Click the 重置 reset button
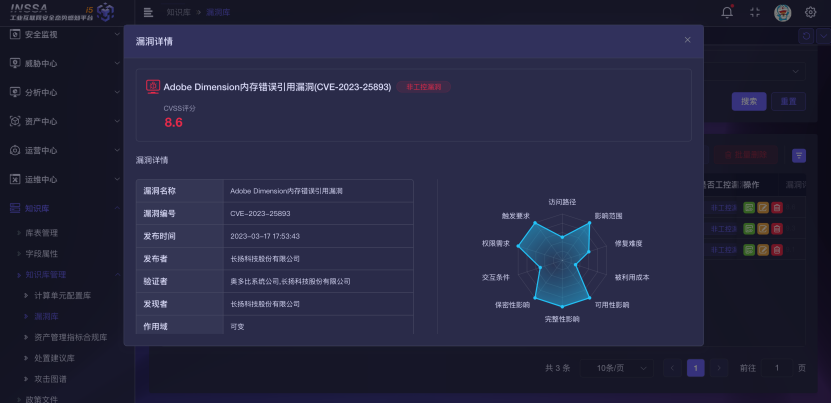The width and height of the screenshot is (831, 404). pos(789,101)
